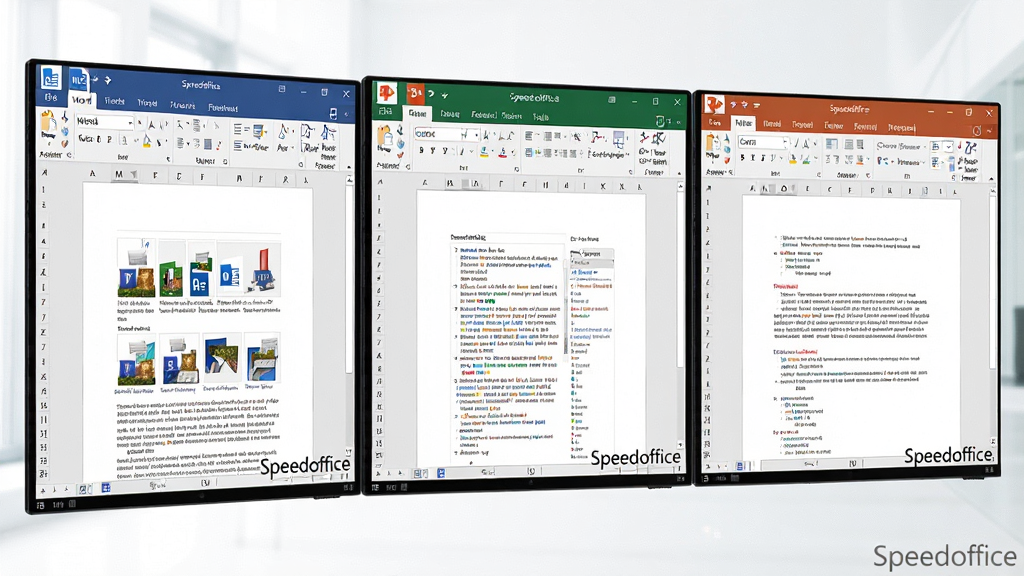Click the app logo icon in the orange window's title bar

point(714,104)
